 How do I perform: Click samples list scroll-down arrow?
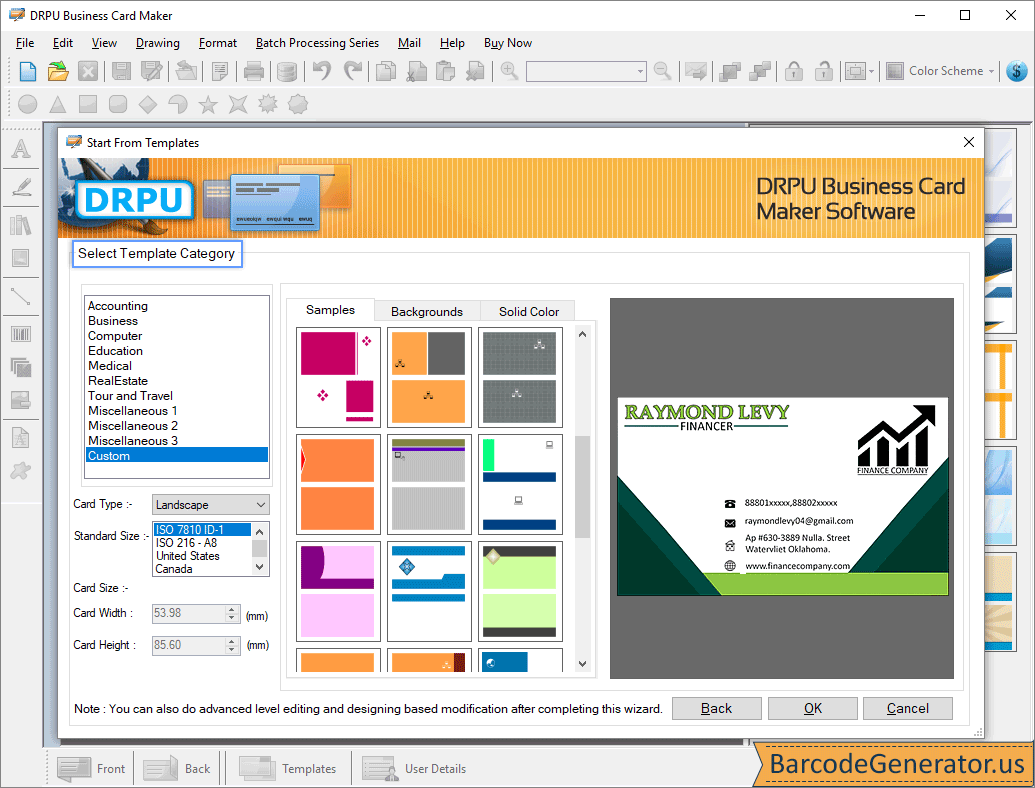click(x=582, y=664)
